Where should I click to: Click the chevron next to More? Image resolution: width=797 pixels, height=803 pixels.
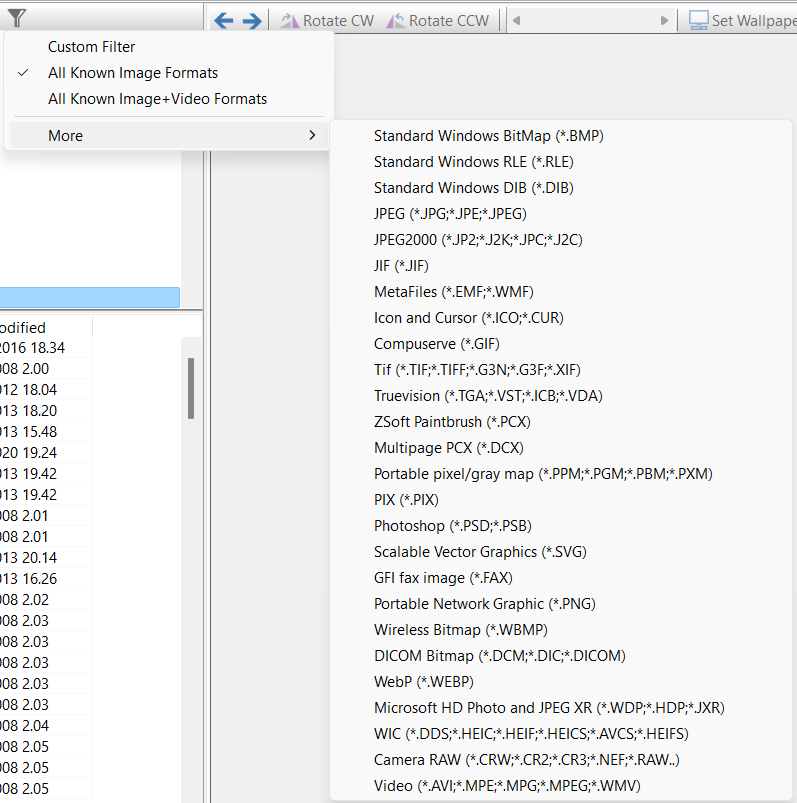coord(312,136)
